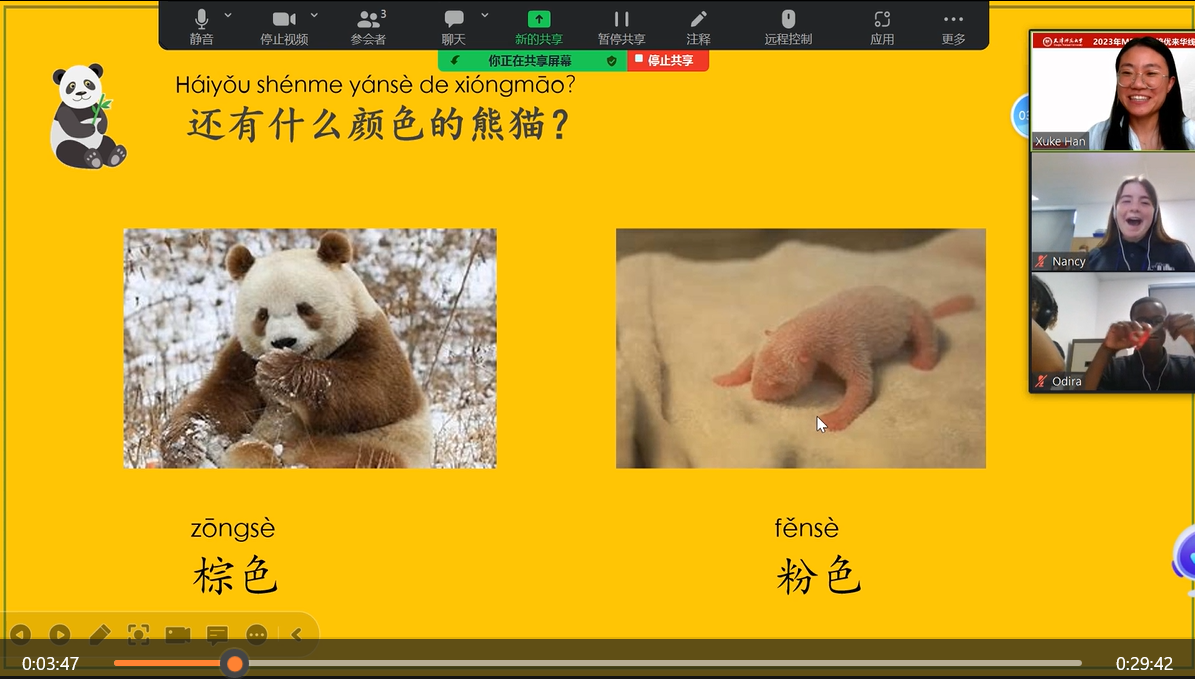Select the pen tool in slideshow toolbar

pos(99,634)
